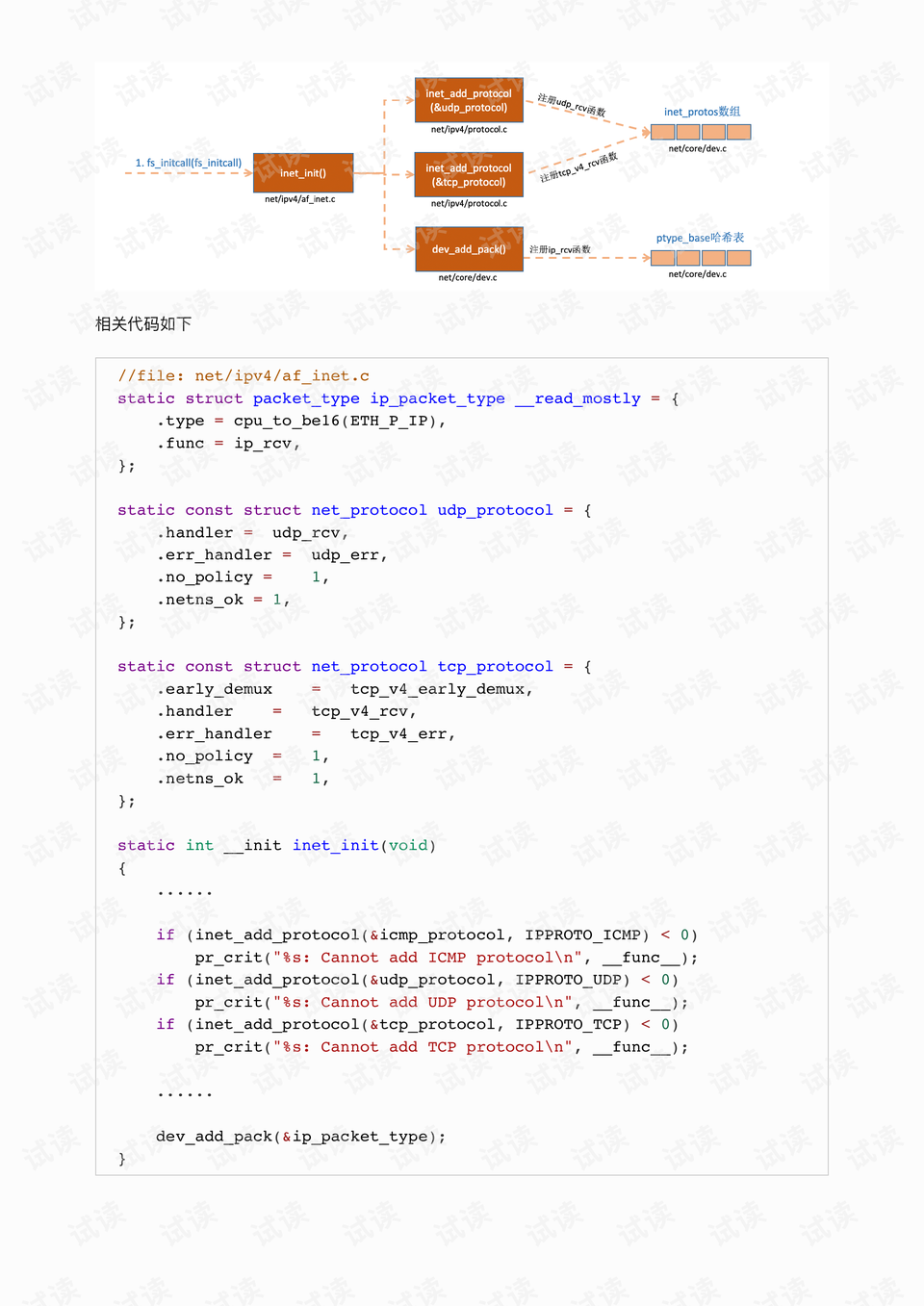Click ".netns_ok = 1," inside the udp_protocol struct
Screen dimensions: 924x1306
(224, 600)
